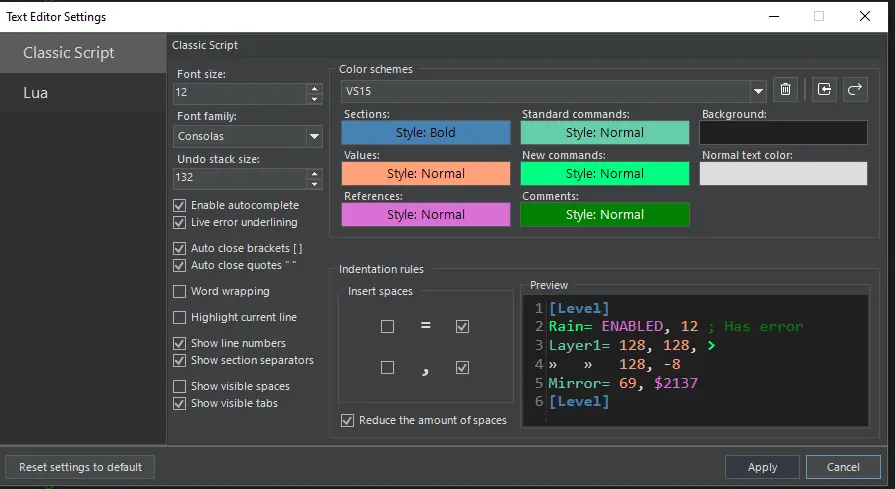This screenshot has height=489, width=895.
Task: Increase font size with up stepper arrow
Action: click(x=314, y=88)
